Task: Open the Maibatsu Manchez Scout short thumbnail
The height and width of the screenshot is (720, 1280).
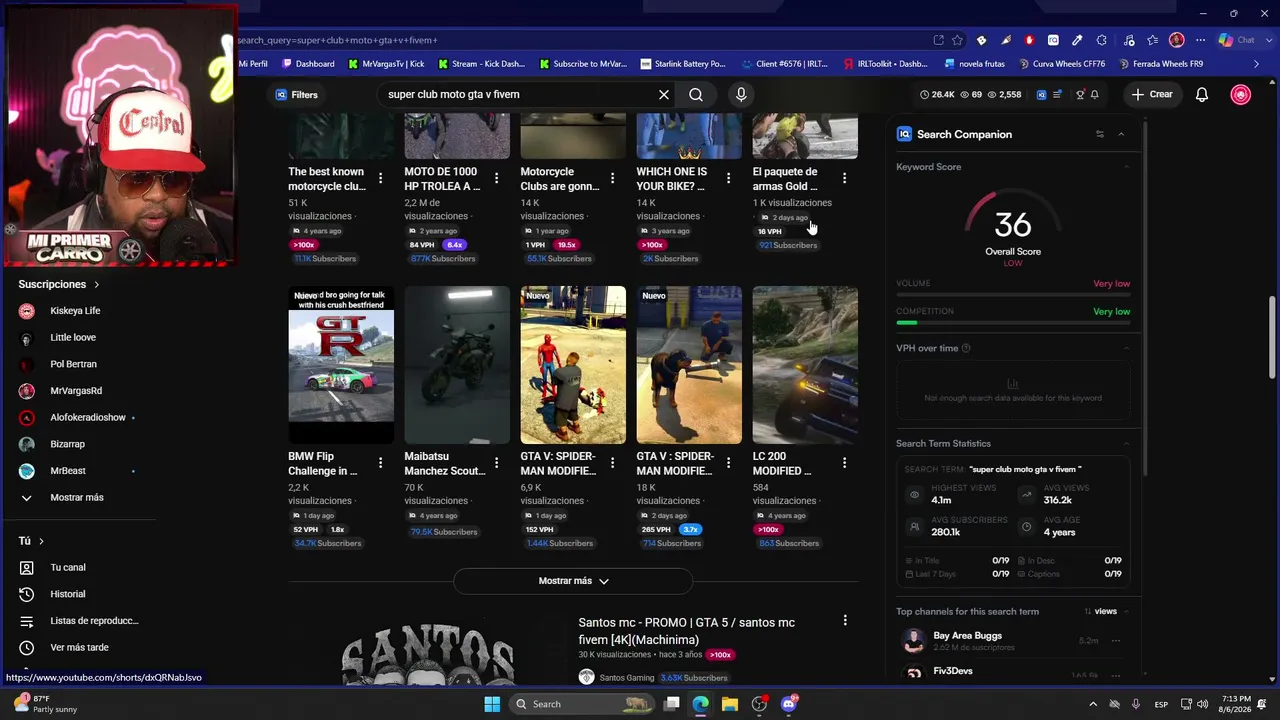Action: click(457, 365)
